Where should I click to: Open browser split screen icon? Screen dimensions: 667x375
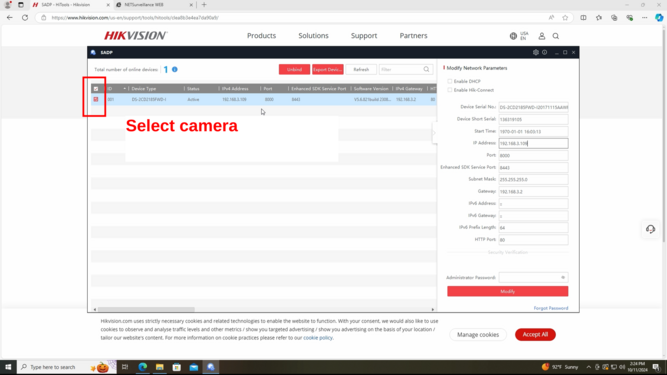pos(583,17)
